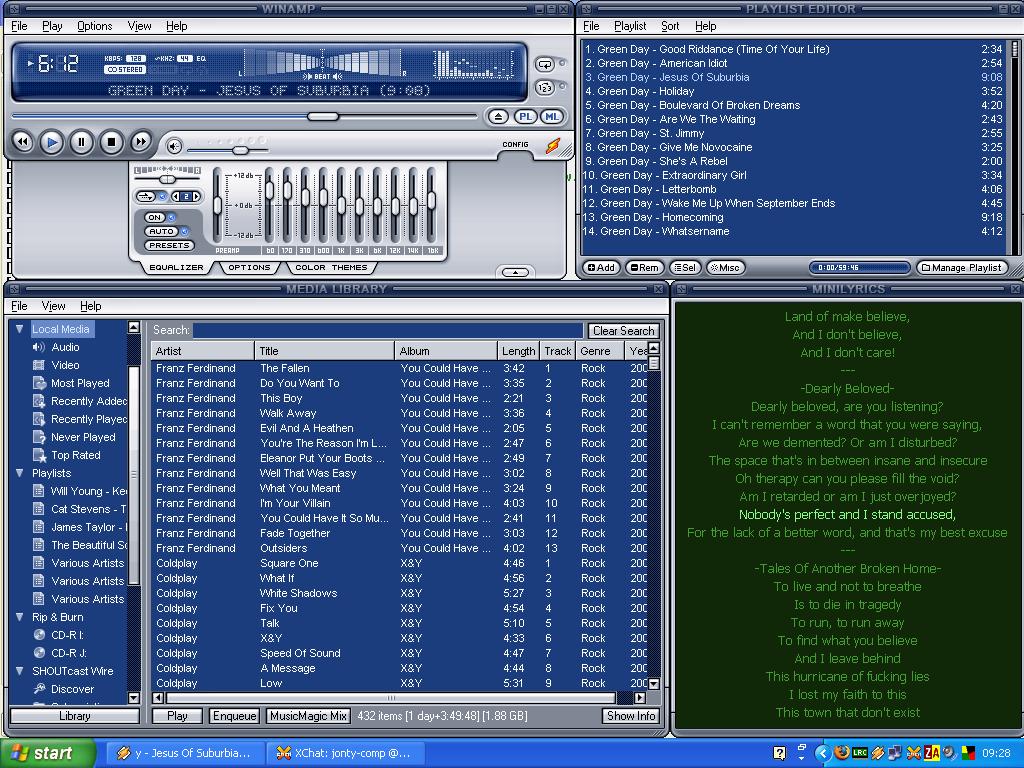Image resolution: width=1024 pixels, height=768 pixels.
Task: Click the Enqueue button
Action: tap(235, 716)
